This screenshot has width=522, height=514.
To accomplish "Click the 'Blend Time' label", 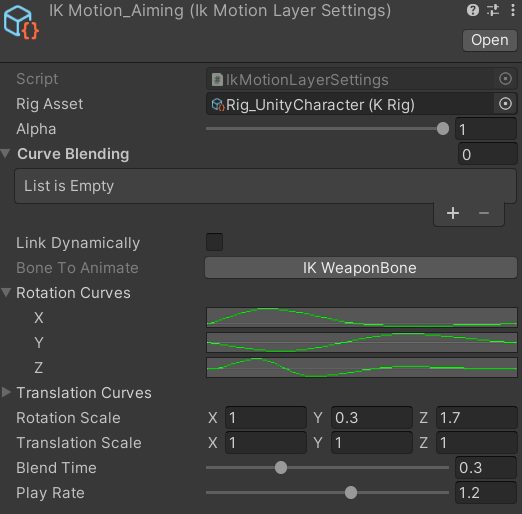I will [x=56, y=467].
